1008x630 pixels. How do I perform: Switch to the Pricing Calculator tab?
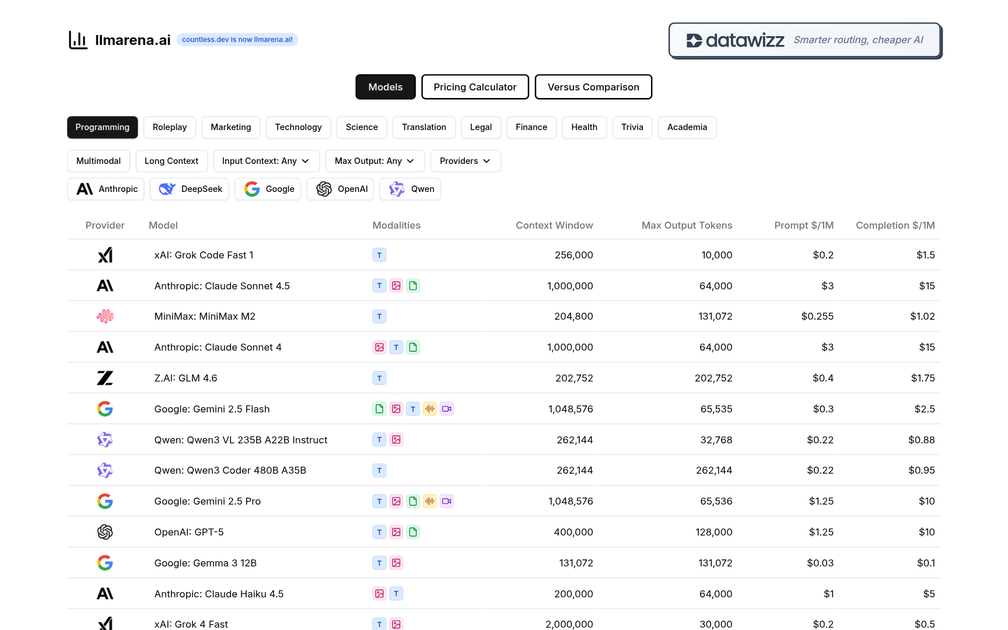[475, 87]
